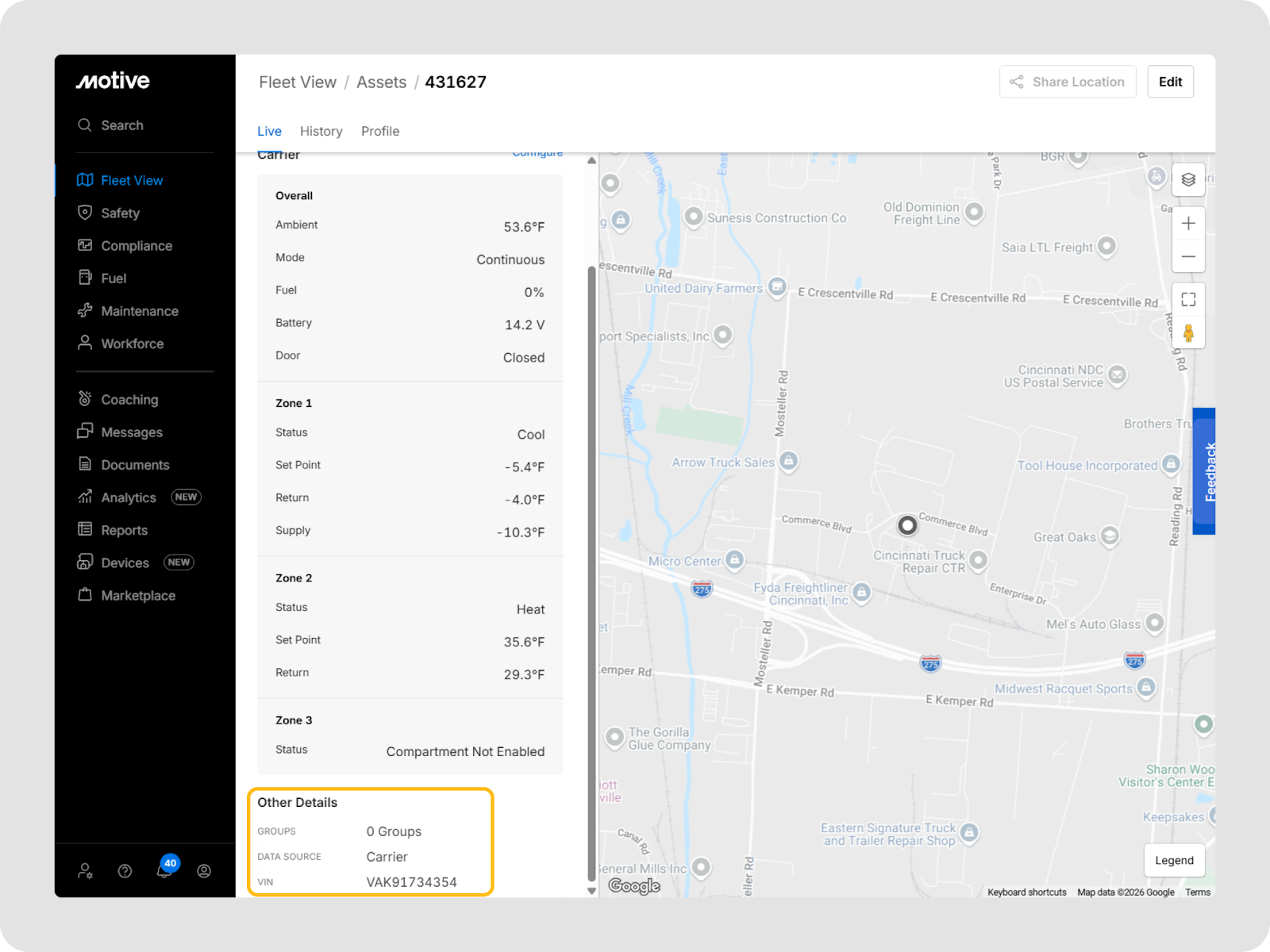This screenshot has width=1270, height=952.
Task: Open the Feedback side tab
Action: 1205,471
